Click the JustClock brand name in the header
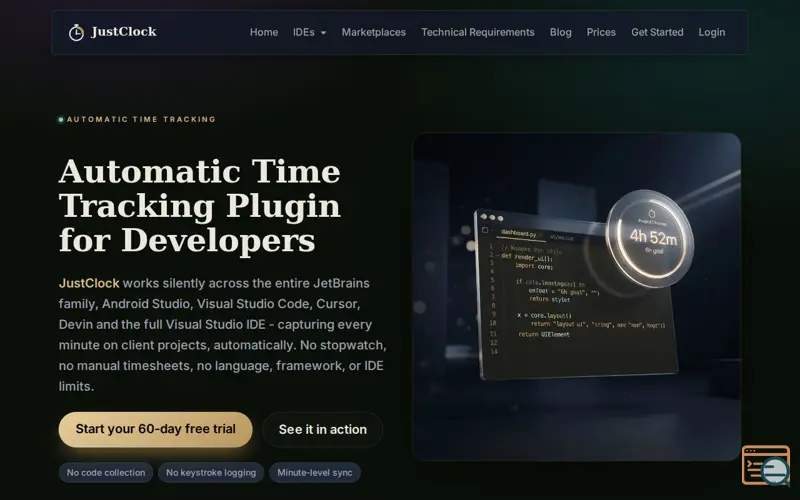 coord(123,32)
